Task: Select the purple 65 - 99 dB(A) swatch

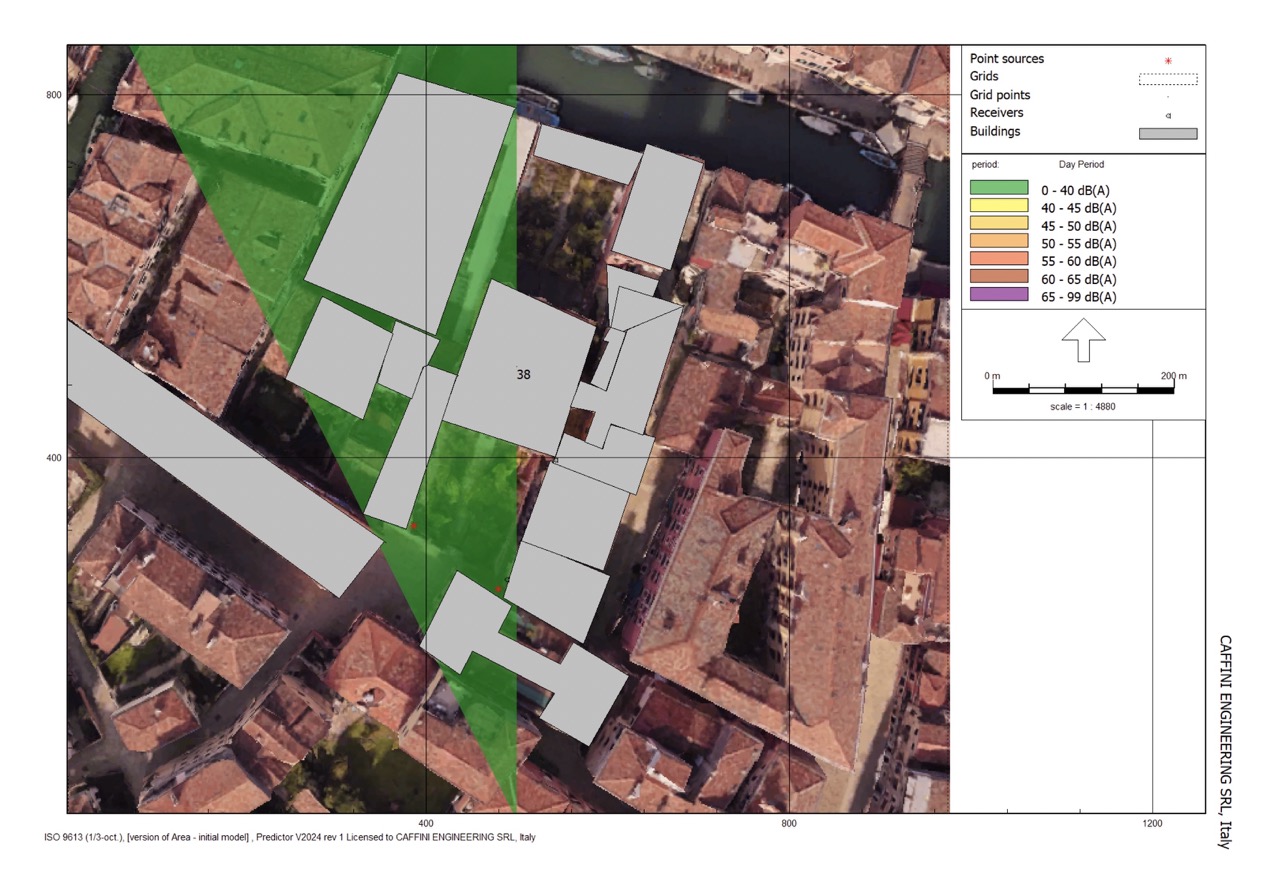Action: tap(999, 295)
